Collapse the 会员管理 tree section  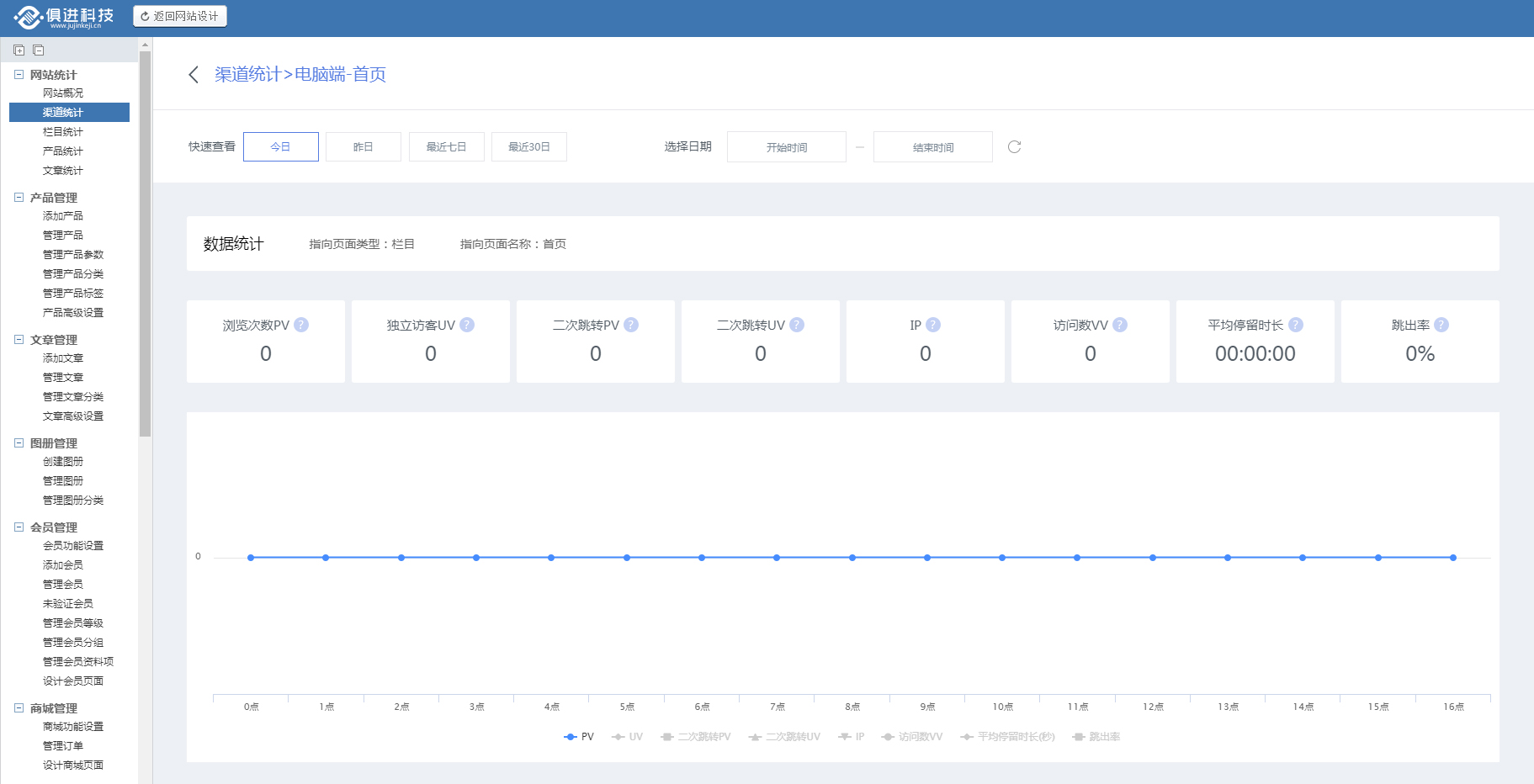[x=19, y=527]
